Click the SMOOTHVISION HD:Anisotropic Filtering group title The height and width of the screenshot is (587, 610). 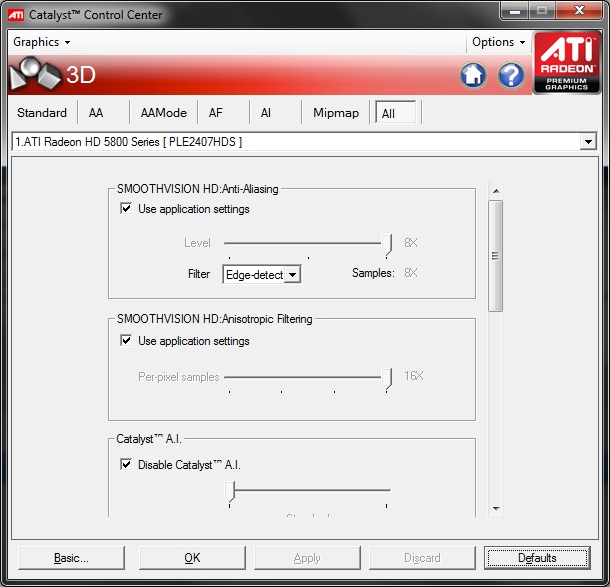click(x=215, y=319)
